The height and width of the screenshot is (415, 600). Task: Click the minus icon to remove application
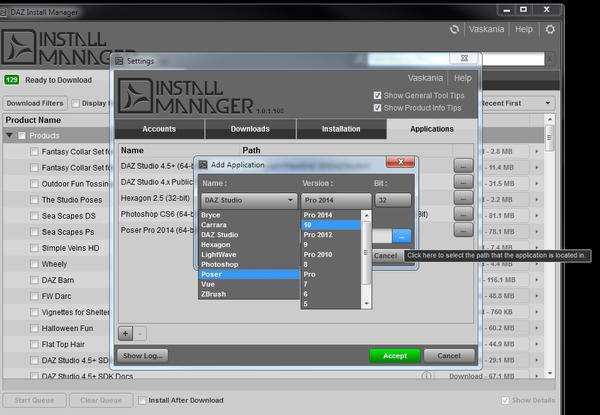(140, 334)
